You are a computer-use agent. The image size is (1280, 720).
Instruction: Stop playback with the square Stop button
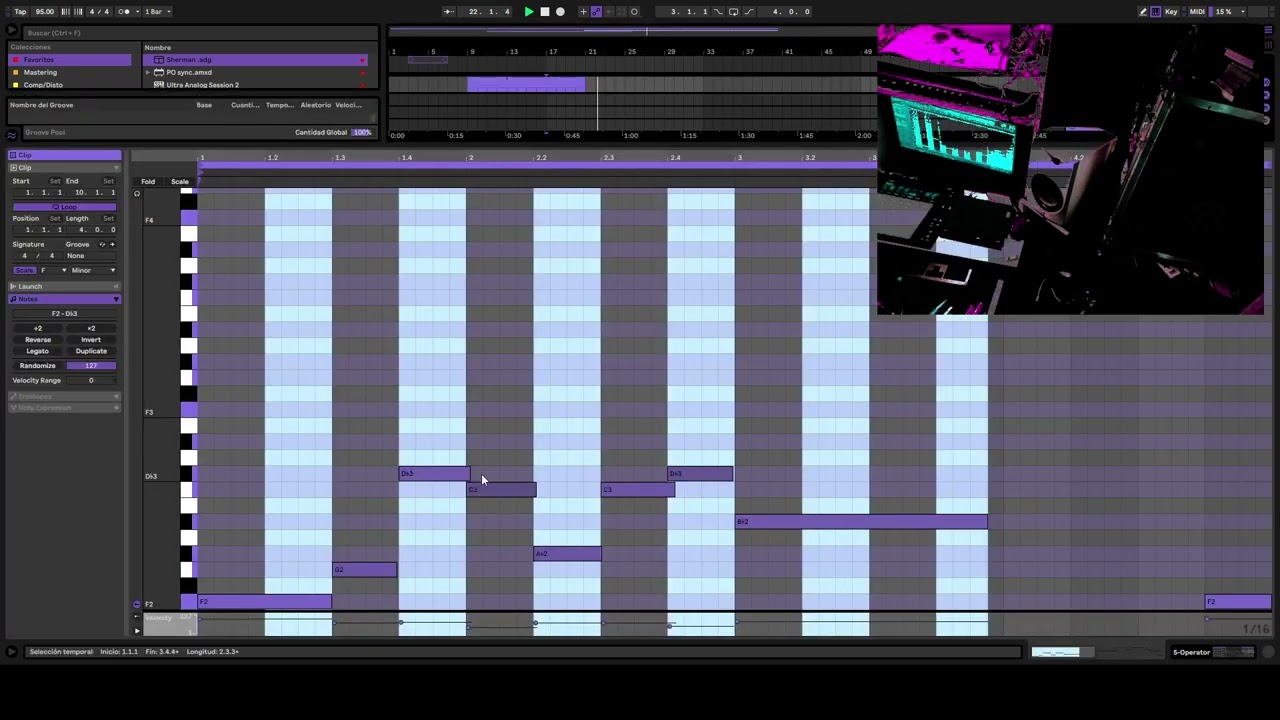point(545,12)
